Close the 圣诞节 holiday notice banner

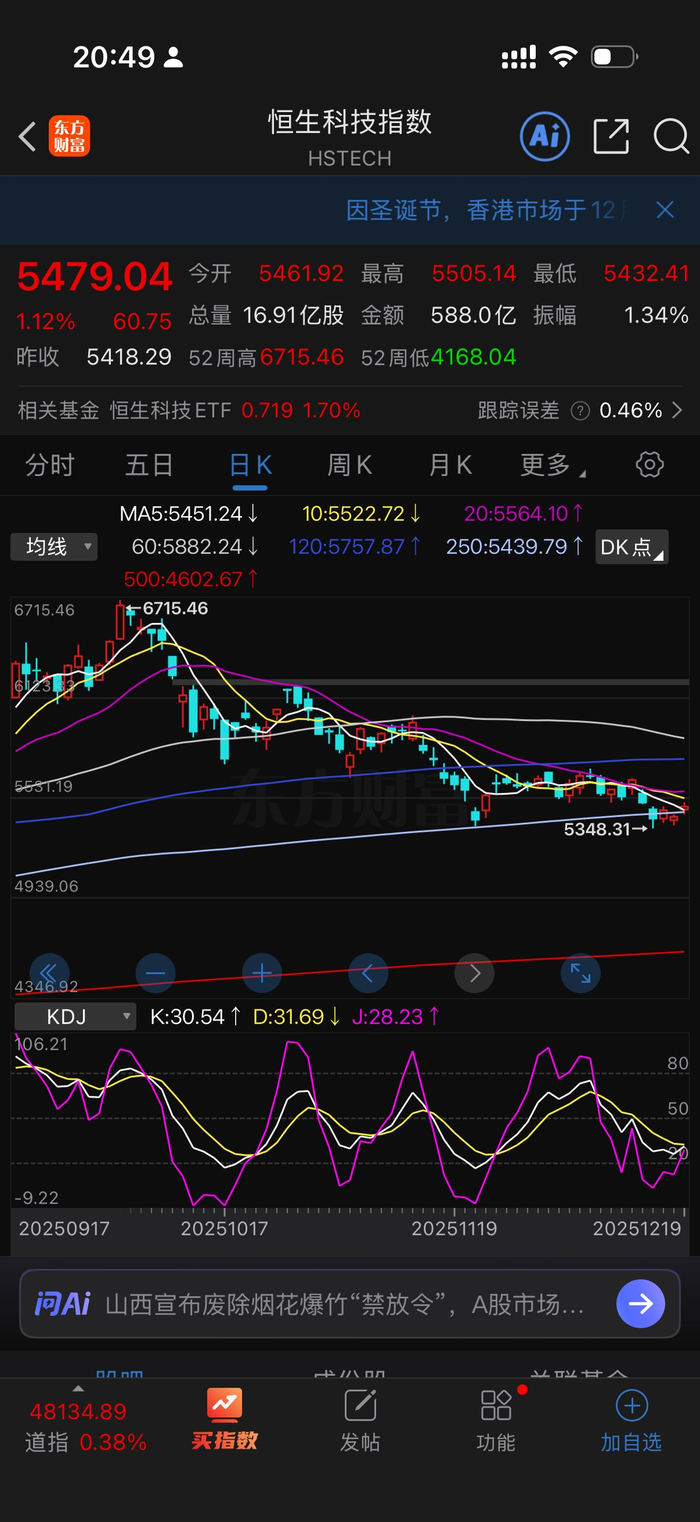coord(665,210)
